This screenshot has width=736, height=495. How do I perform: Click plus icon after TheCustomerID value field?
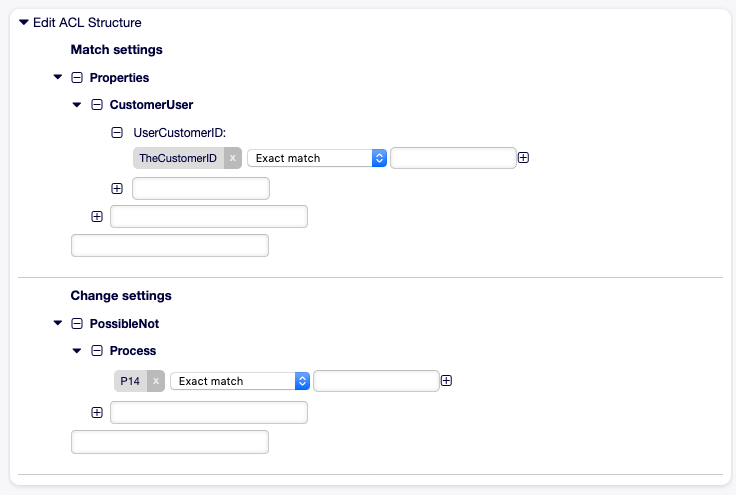(523, 158)
